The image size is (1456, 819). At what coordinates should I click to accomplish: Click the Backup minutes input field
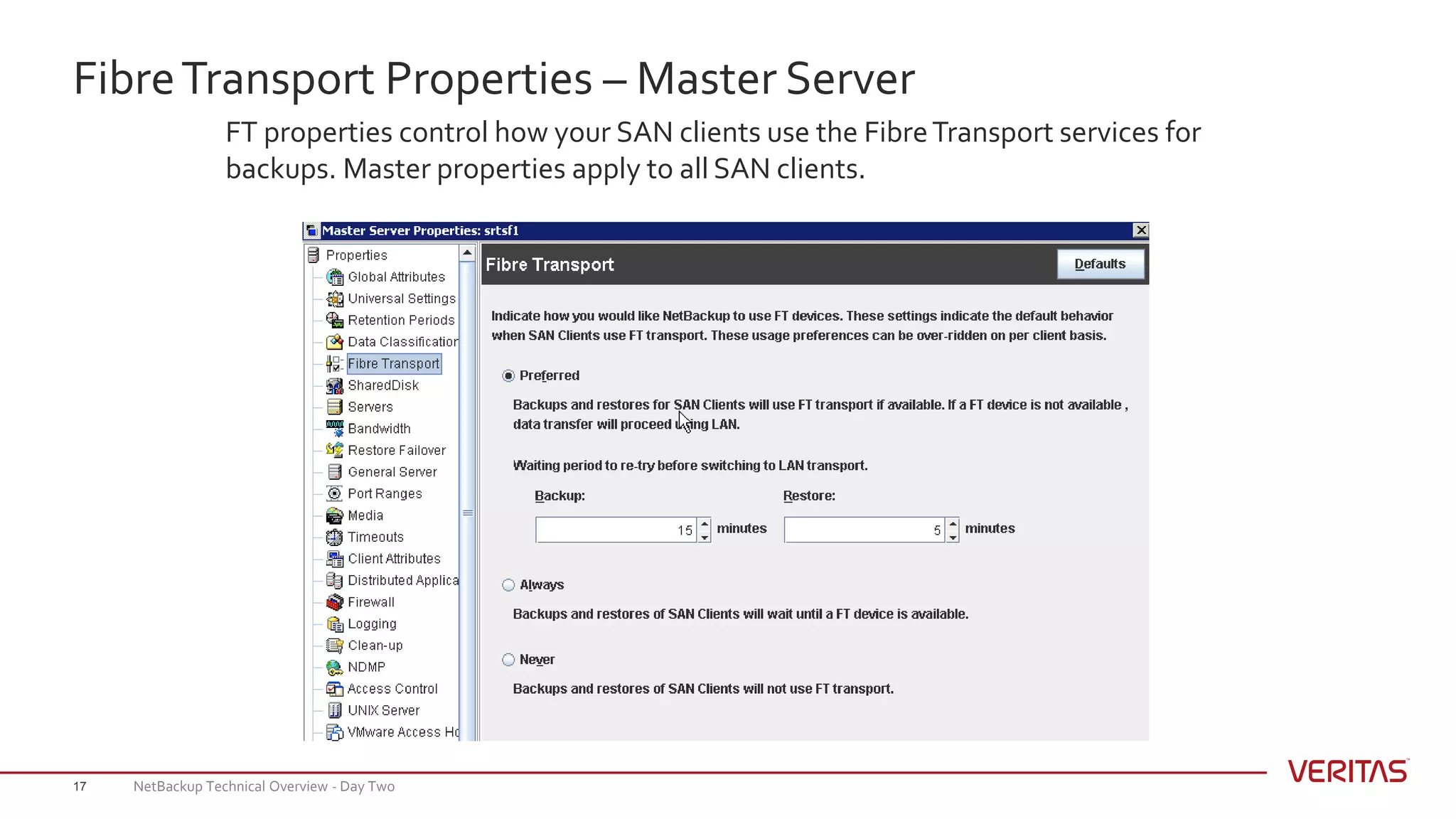616,530
